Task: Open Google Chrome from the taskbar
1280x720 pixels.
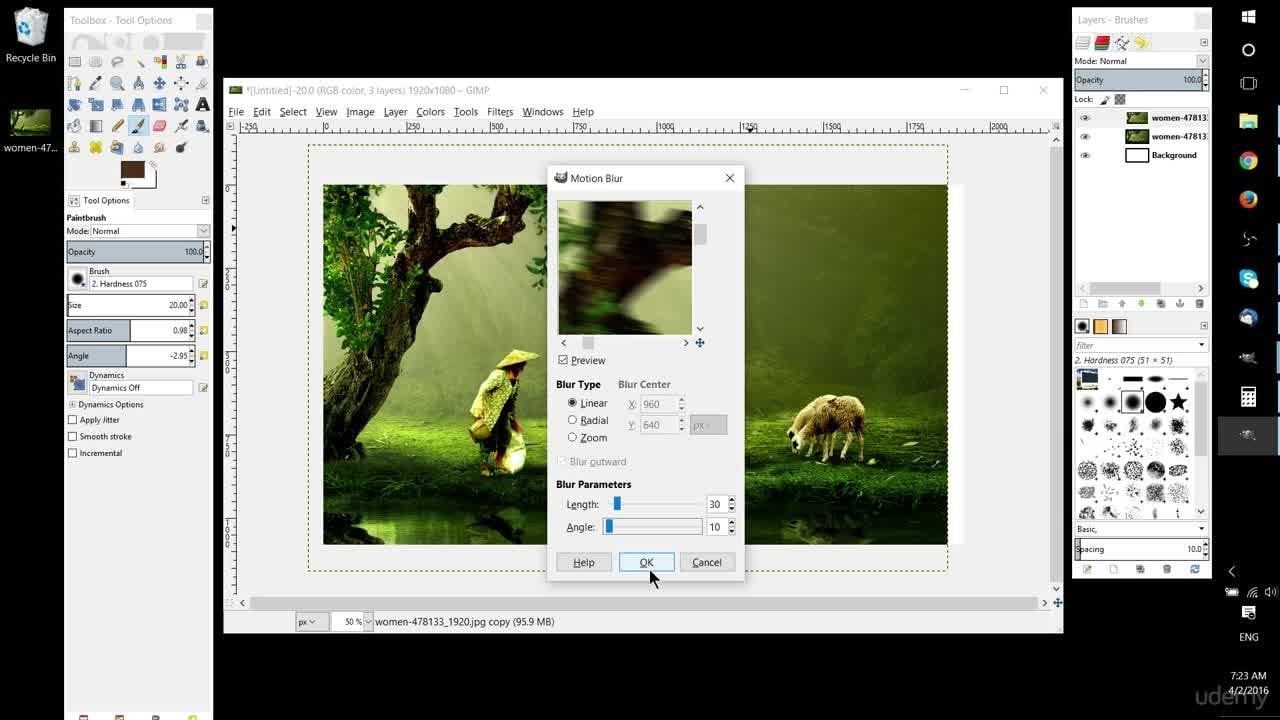Action: pos(1248,160)
